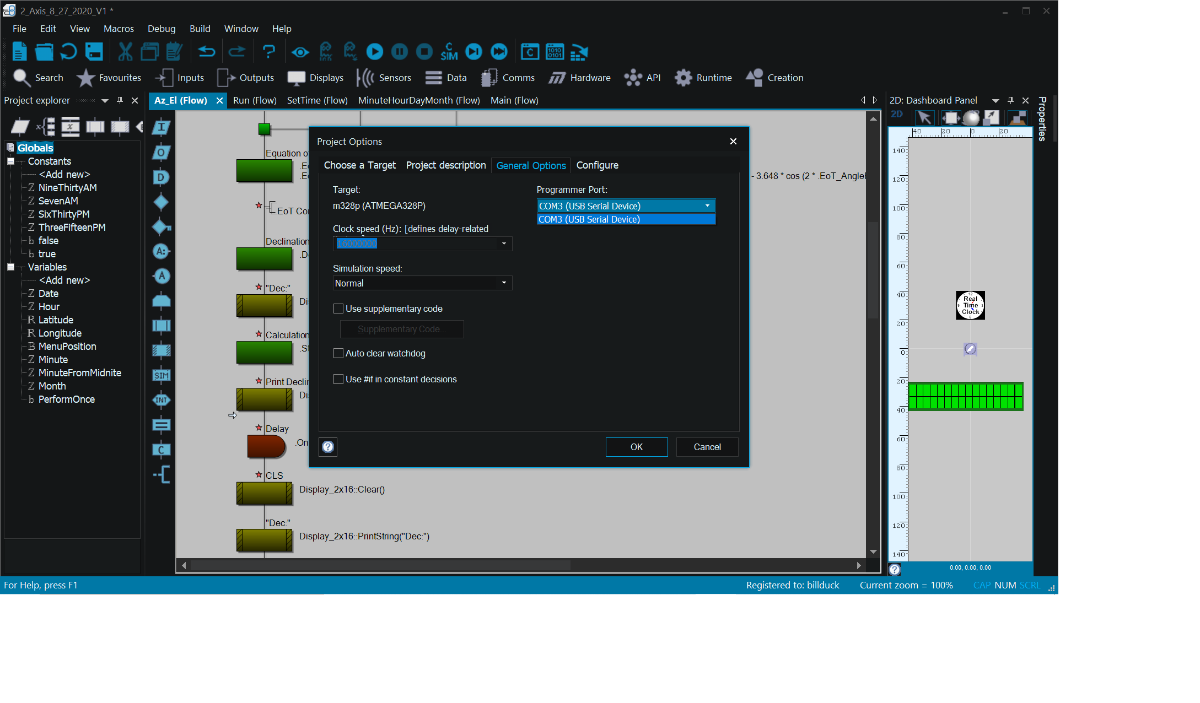The image size is (1200, 703).
Task: Click the Open project folder icon
Action: 44,52
